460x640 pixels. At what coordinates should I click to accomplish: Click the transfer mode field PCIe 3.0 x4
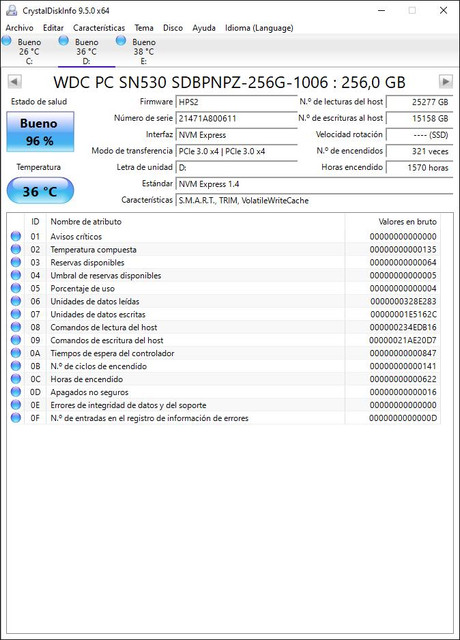(236, 151)
